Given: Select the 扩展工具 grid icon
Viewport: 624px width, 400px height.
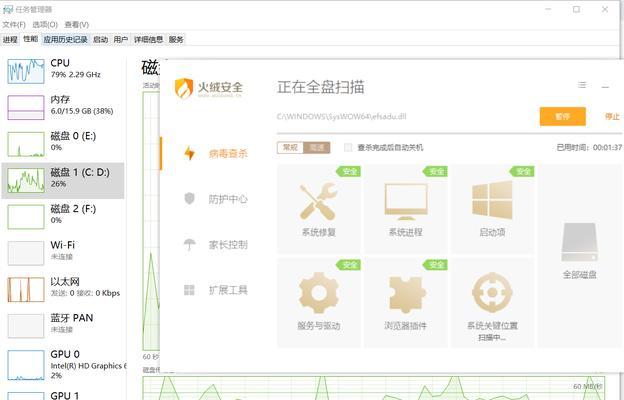Looking at the screenshot, I should click(x=189, y=290).
